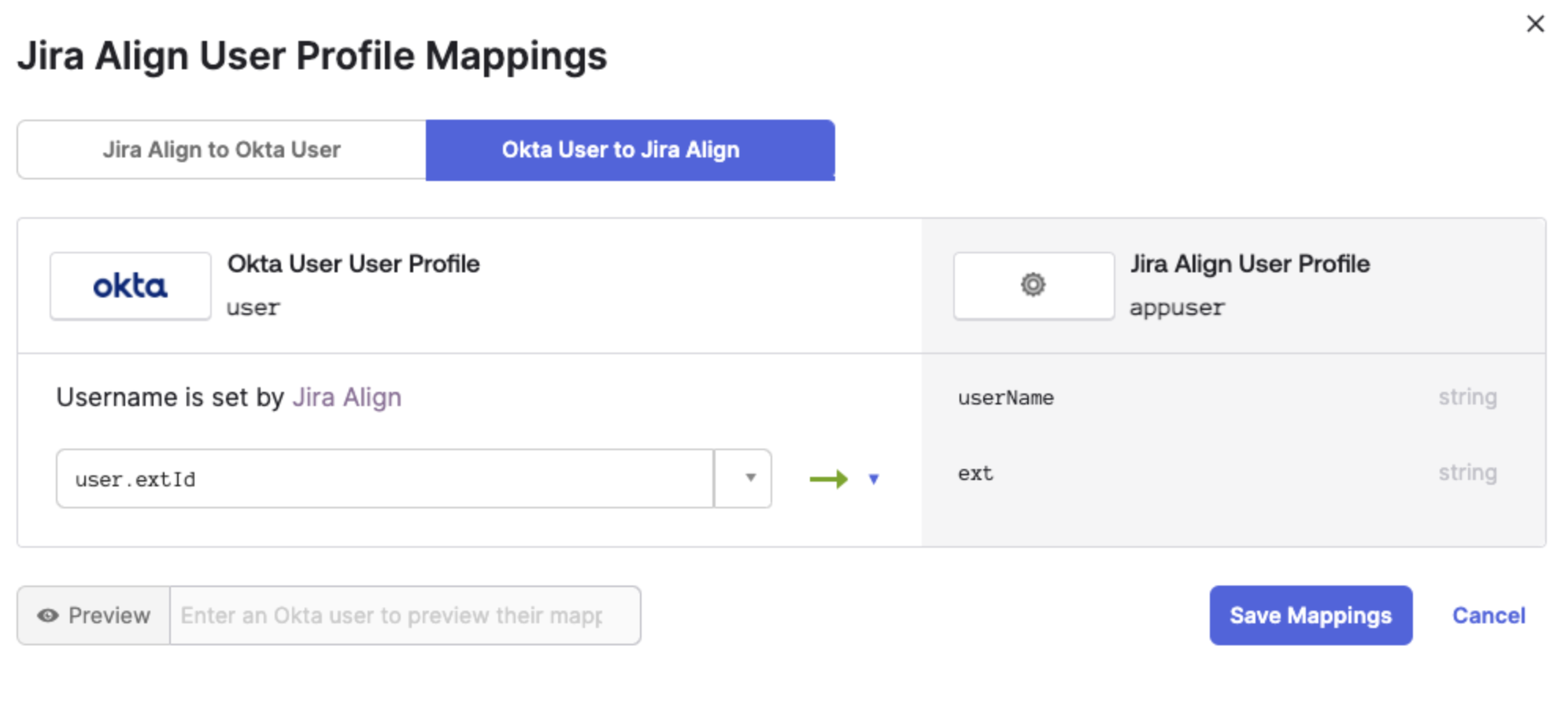Cancel the mapping changes
The image size is (1568, 713).
[x=1488, y=615]
